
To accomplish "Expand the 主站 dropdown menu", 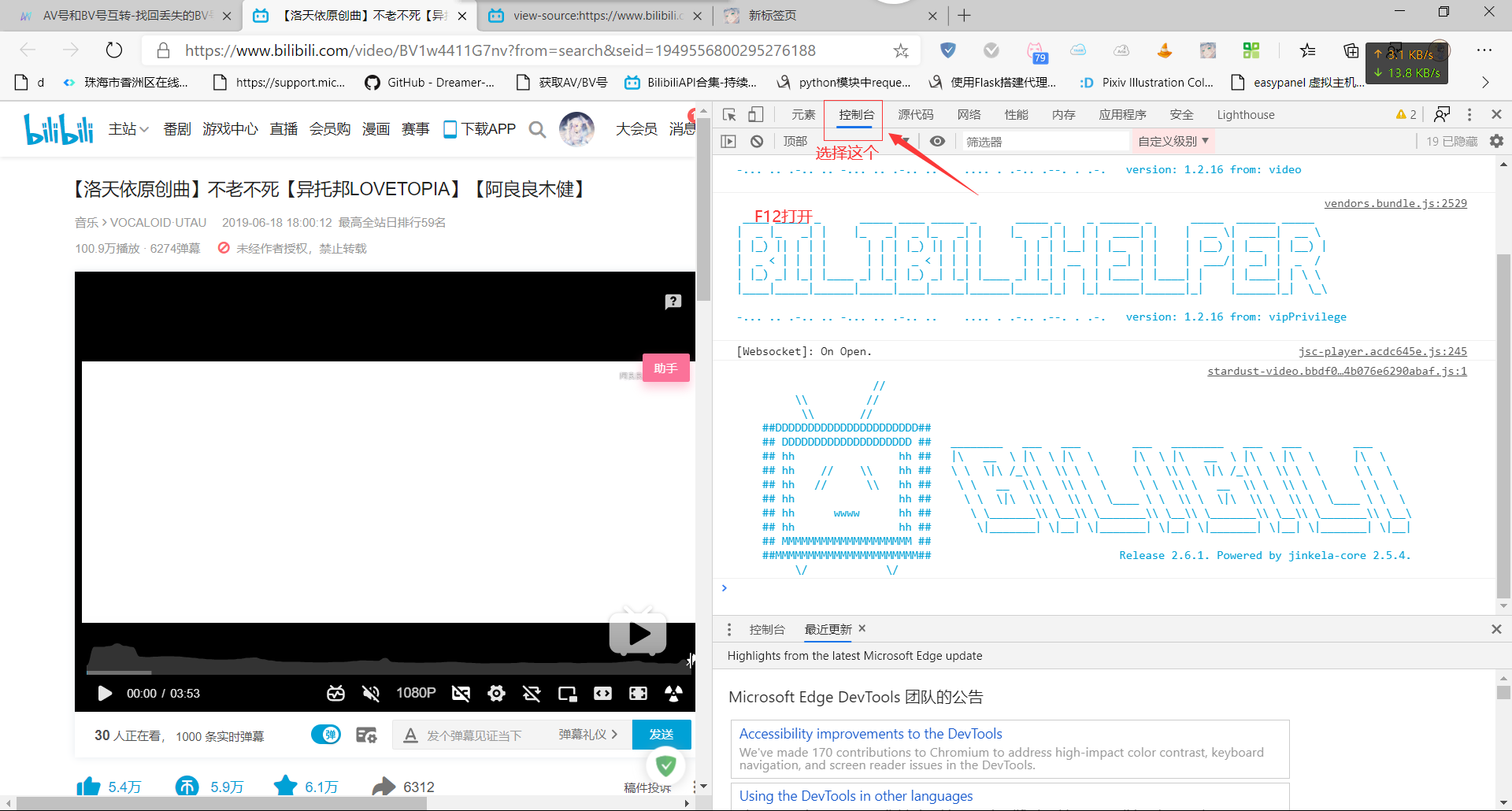I will pyautogui.click(x=128, y=129).
